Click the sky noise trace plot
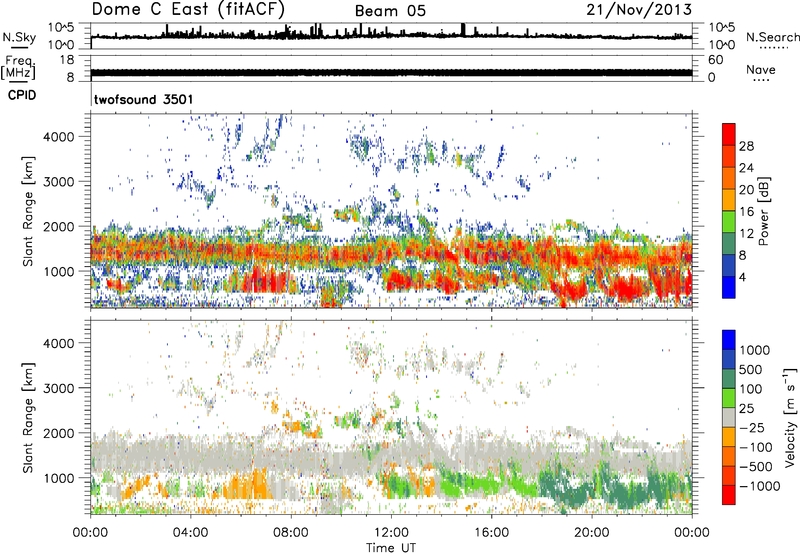Viewport: 800px width, 554px height. coord(391,36)
